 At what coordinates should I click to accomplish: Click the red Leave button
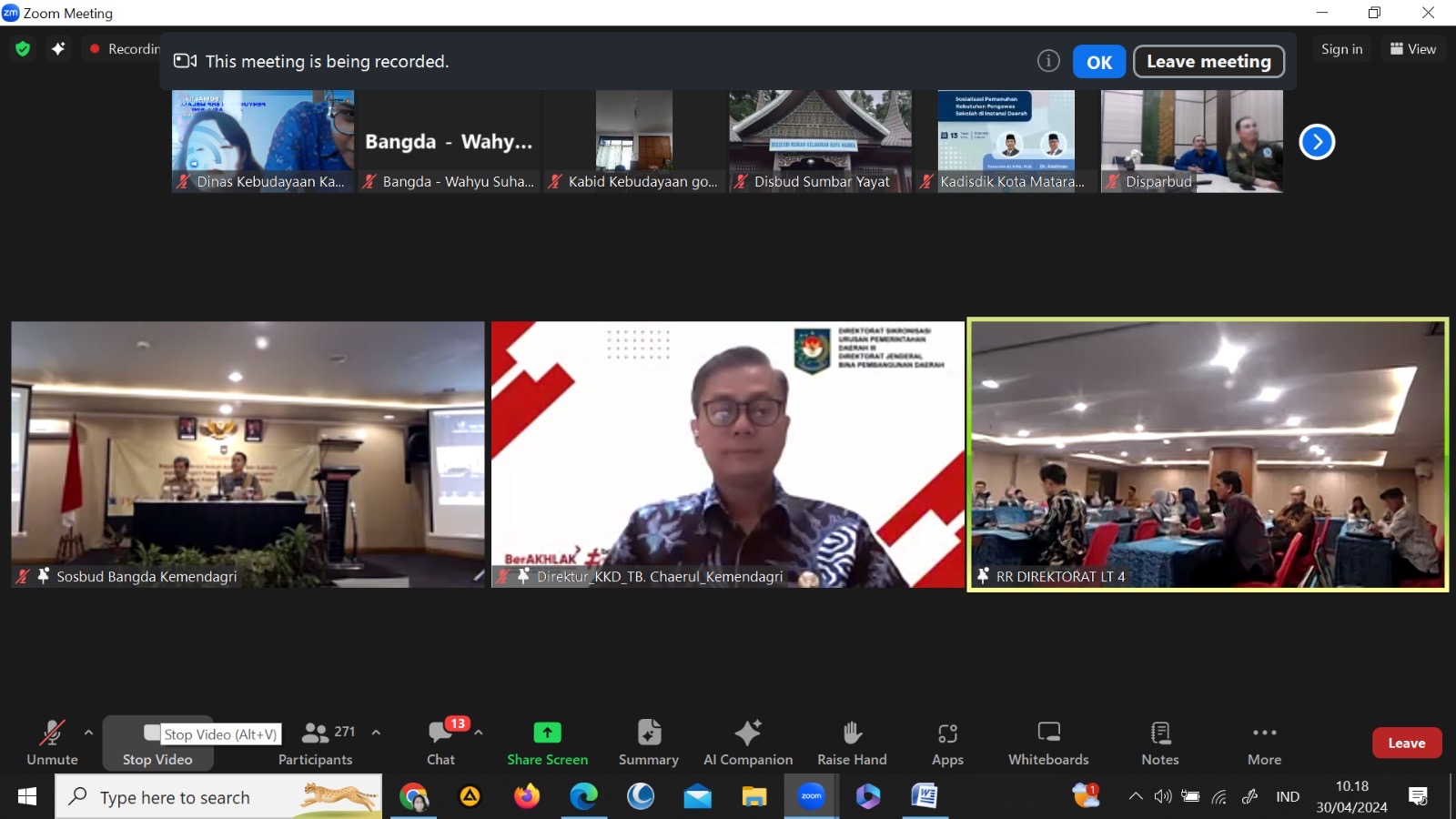[1406, 743]
